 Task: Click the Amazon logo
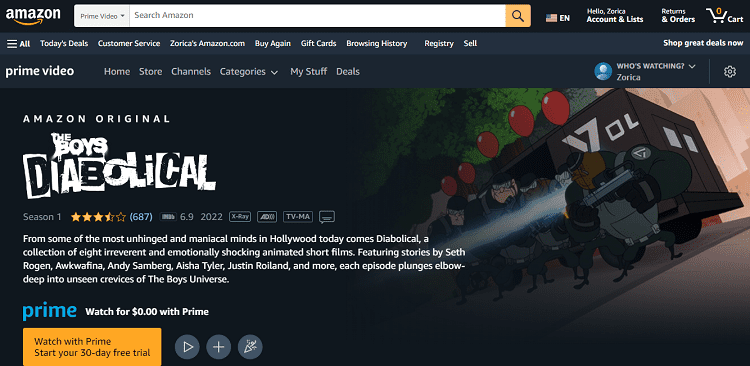pos(33,16)
